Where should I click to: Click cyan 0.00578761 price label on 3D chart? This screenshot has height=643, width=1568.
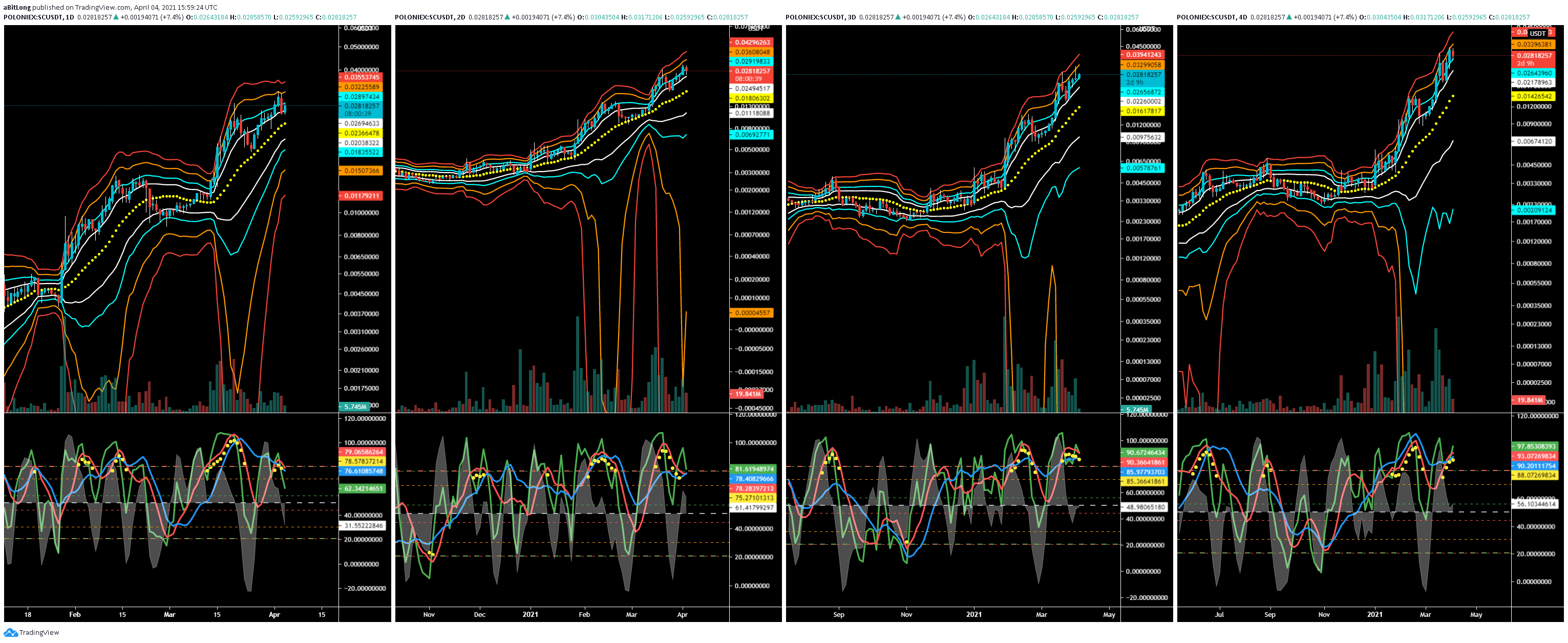1142,168
